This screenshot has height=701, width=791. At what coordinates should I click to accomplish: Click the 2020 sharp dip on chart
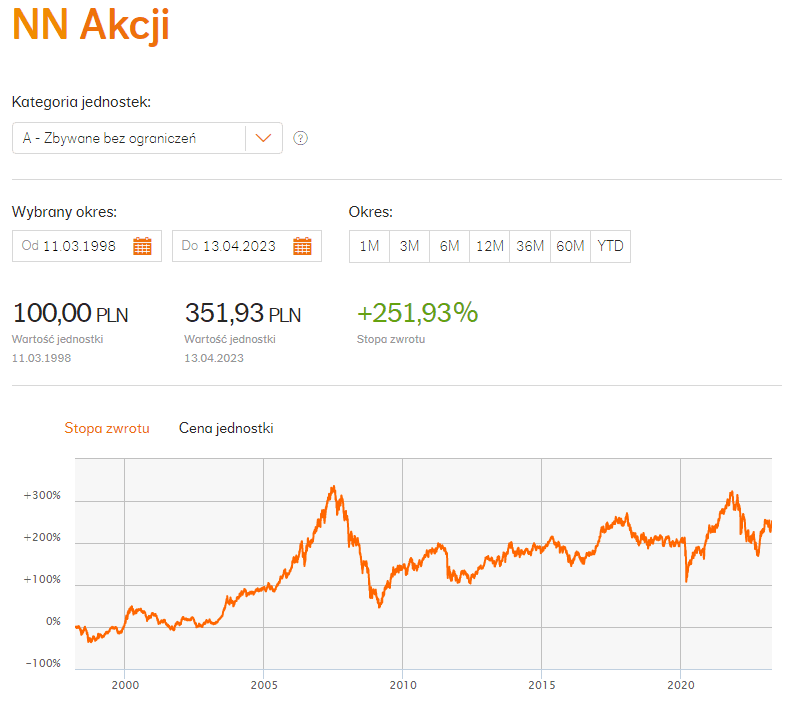(686, 580)
